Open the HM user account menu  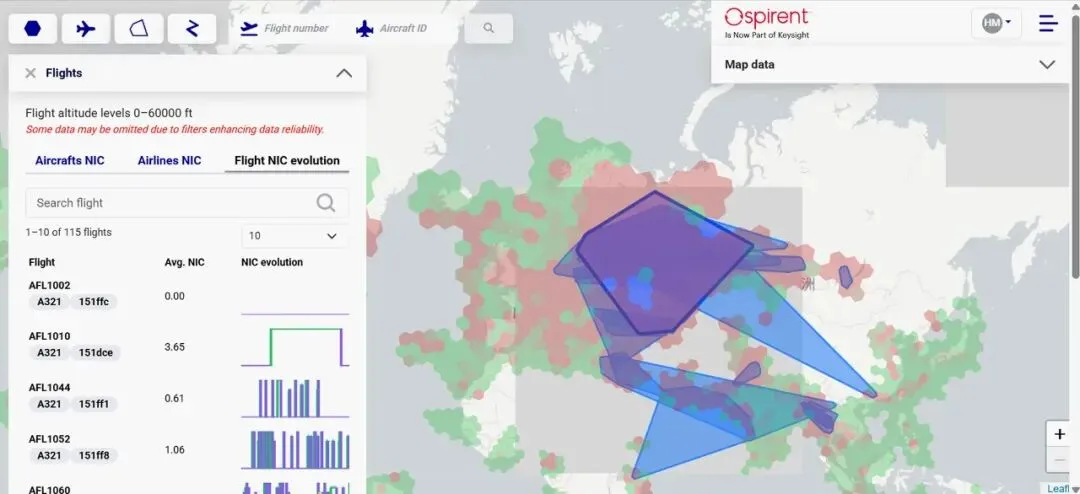[997, 23]
